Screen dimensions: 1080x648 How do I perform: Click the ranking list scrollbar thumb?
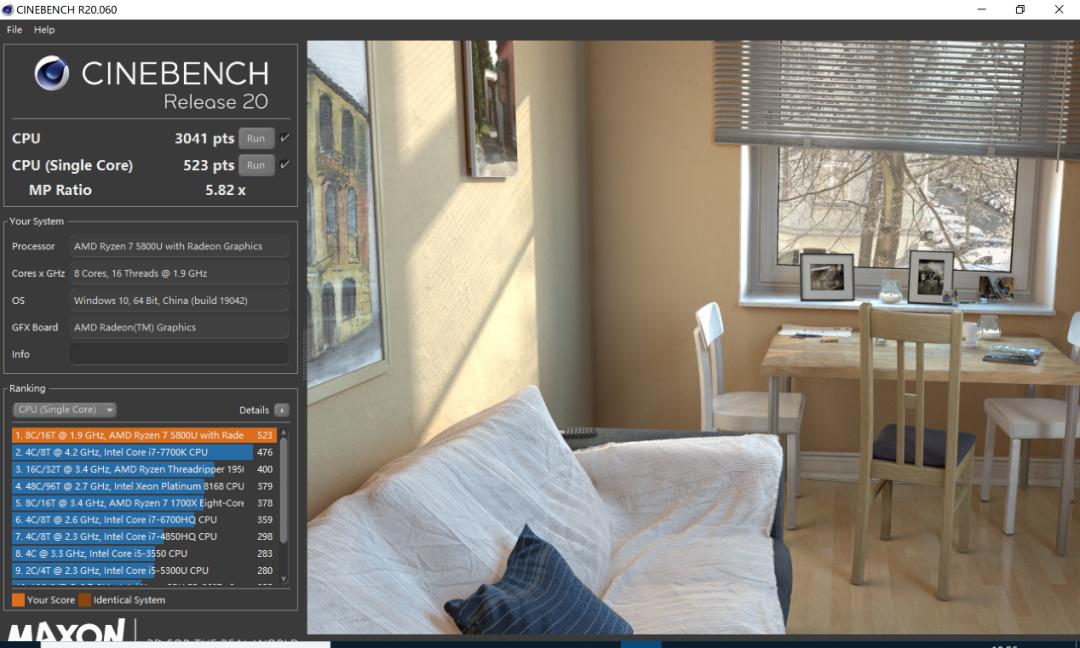pos(284,490)
